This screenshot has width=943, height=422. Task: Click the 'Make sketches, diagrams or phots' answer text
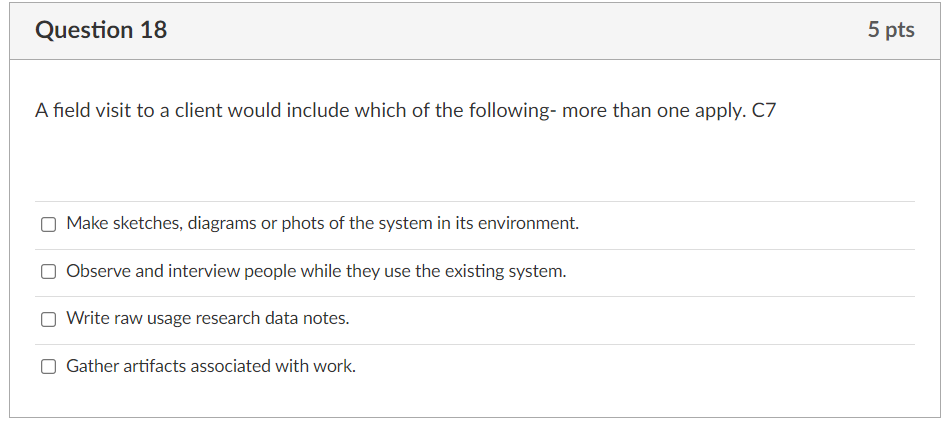322,223
